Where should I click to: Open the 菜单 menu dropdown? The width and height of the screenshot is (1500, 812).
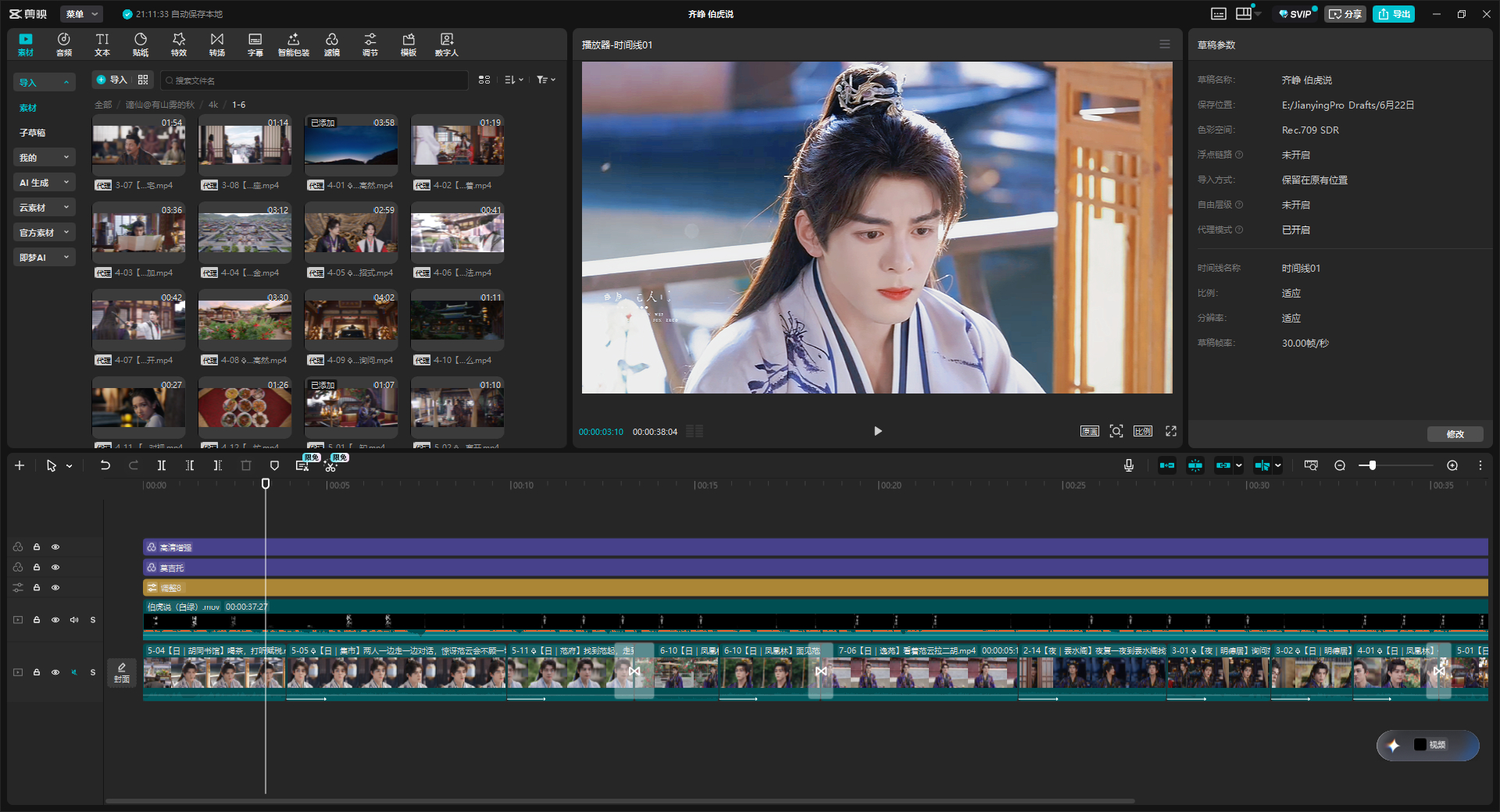82,14
